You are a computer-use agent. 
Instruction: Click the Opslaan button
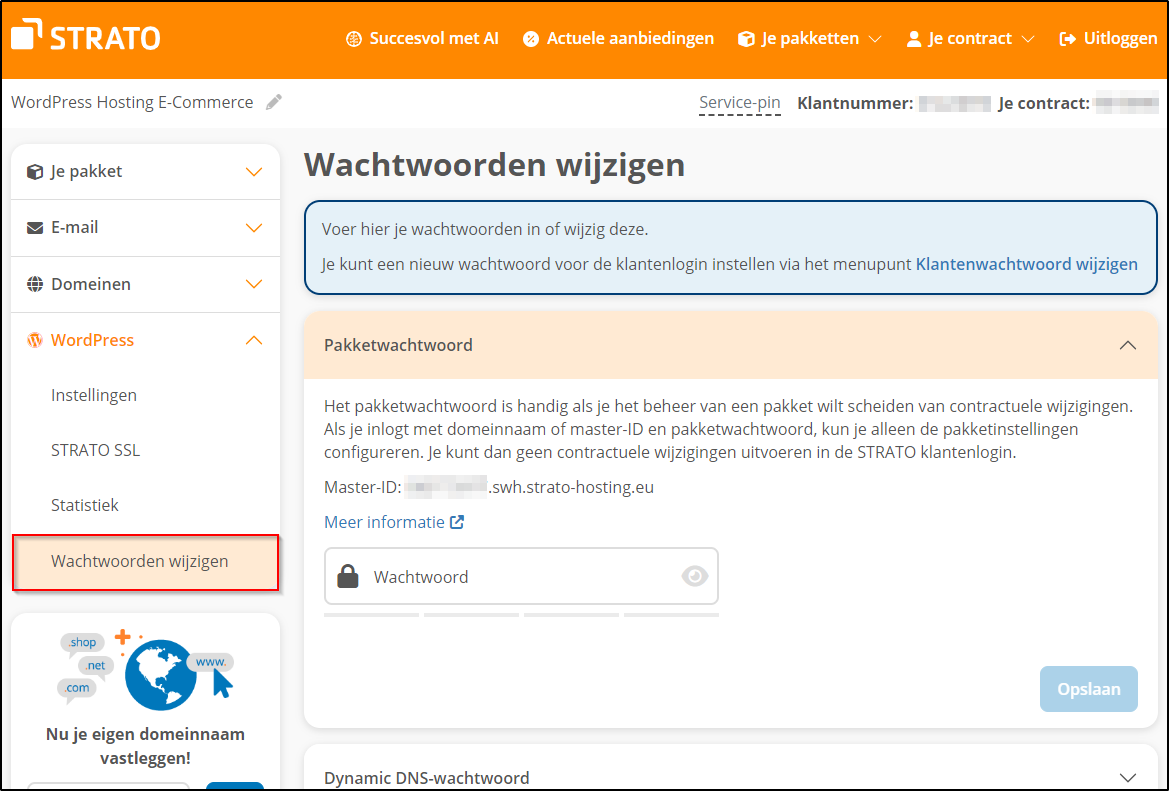(x=1088, y=689)
